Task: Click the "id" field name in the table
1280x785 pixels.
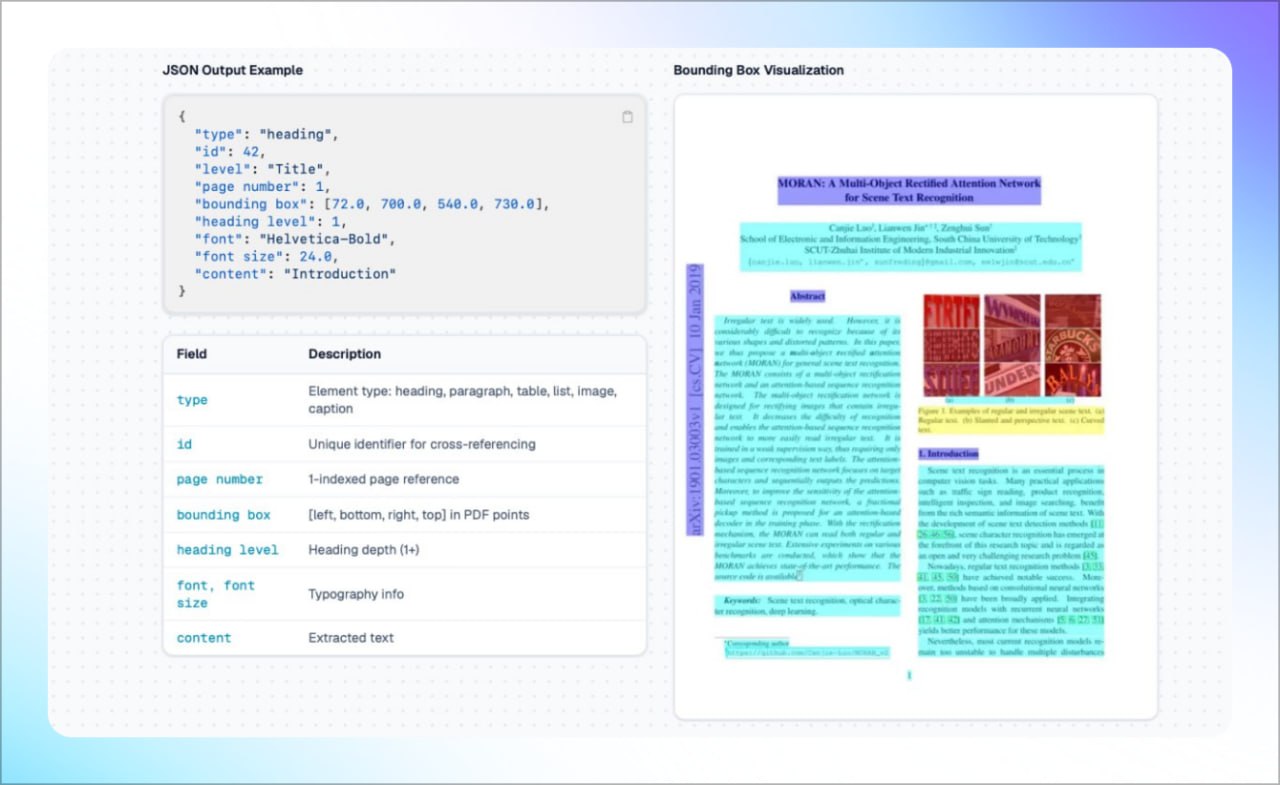Action: (x=184, y=444)
